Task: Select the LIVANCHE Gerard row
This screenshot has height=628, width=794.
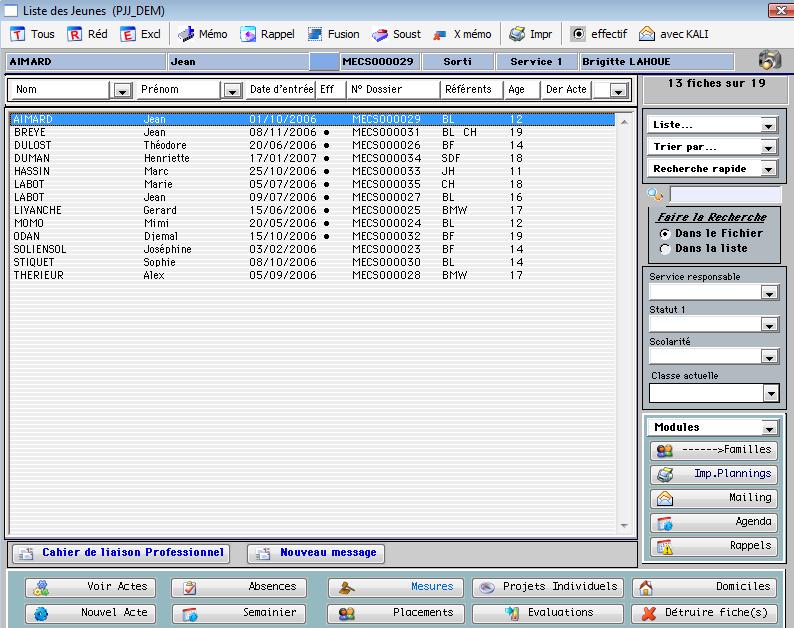Action: (312, 210)
